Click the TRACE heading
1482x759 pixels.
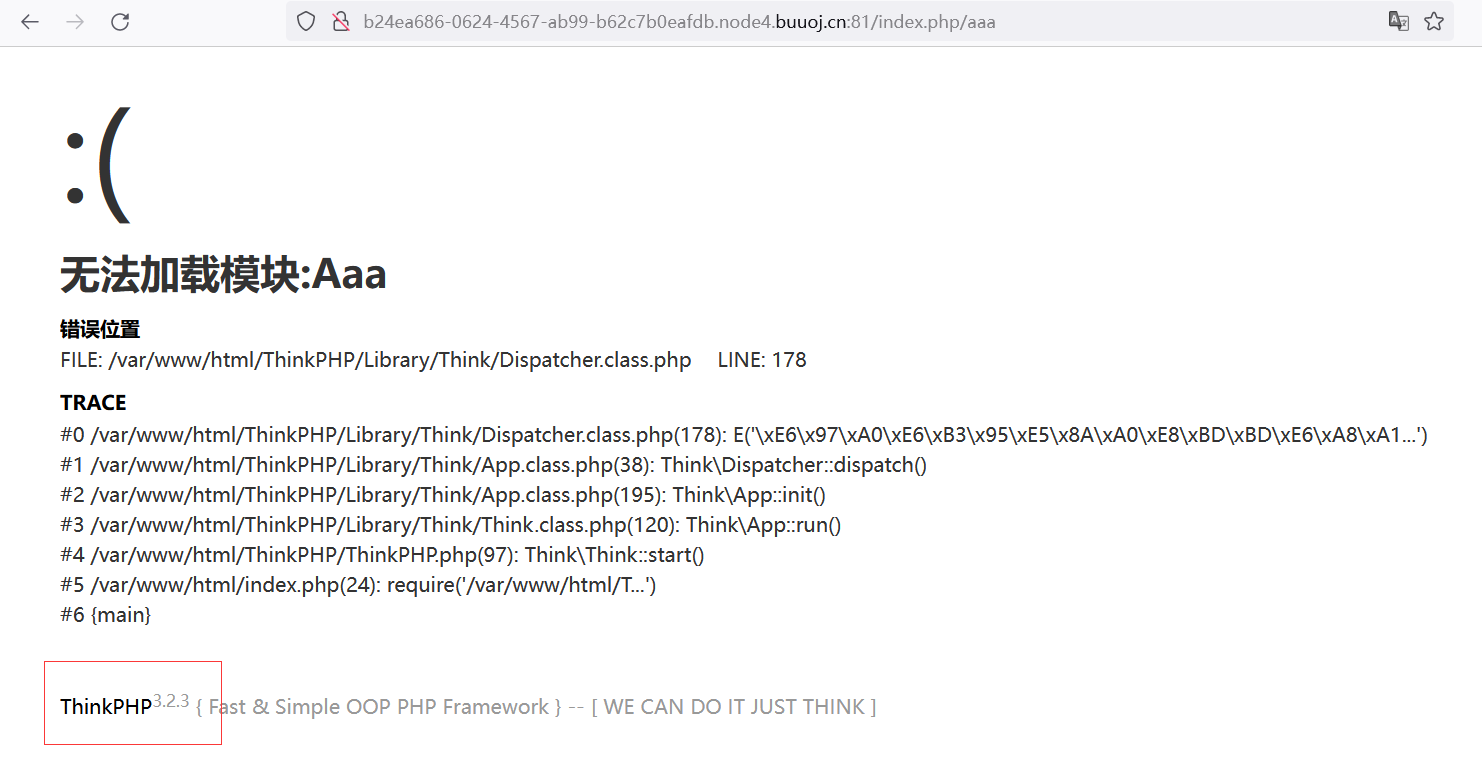point(93,403)
